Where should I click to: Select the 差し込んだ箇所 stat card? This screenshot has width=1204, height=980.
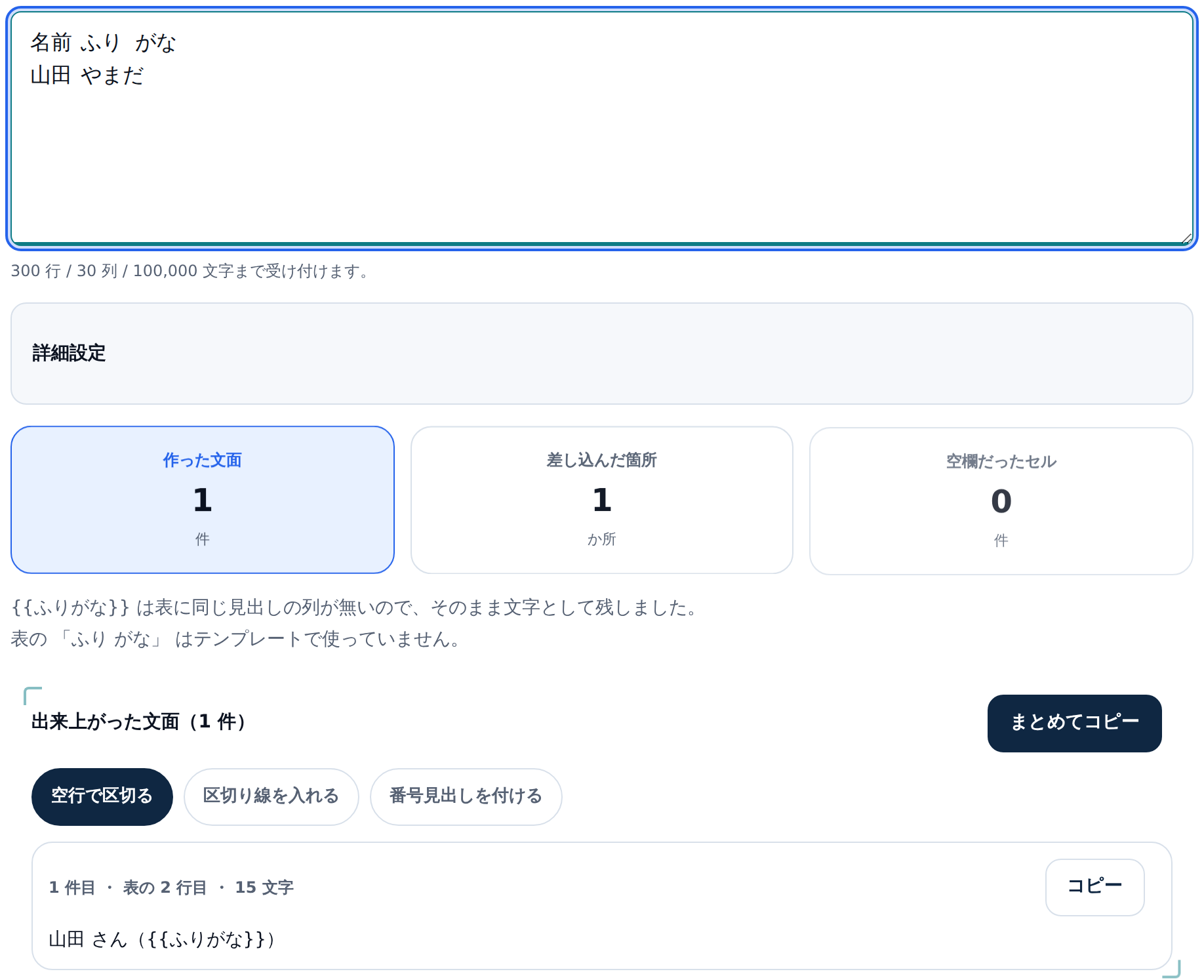point(601,500)
